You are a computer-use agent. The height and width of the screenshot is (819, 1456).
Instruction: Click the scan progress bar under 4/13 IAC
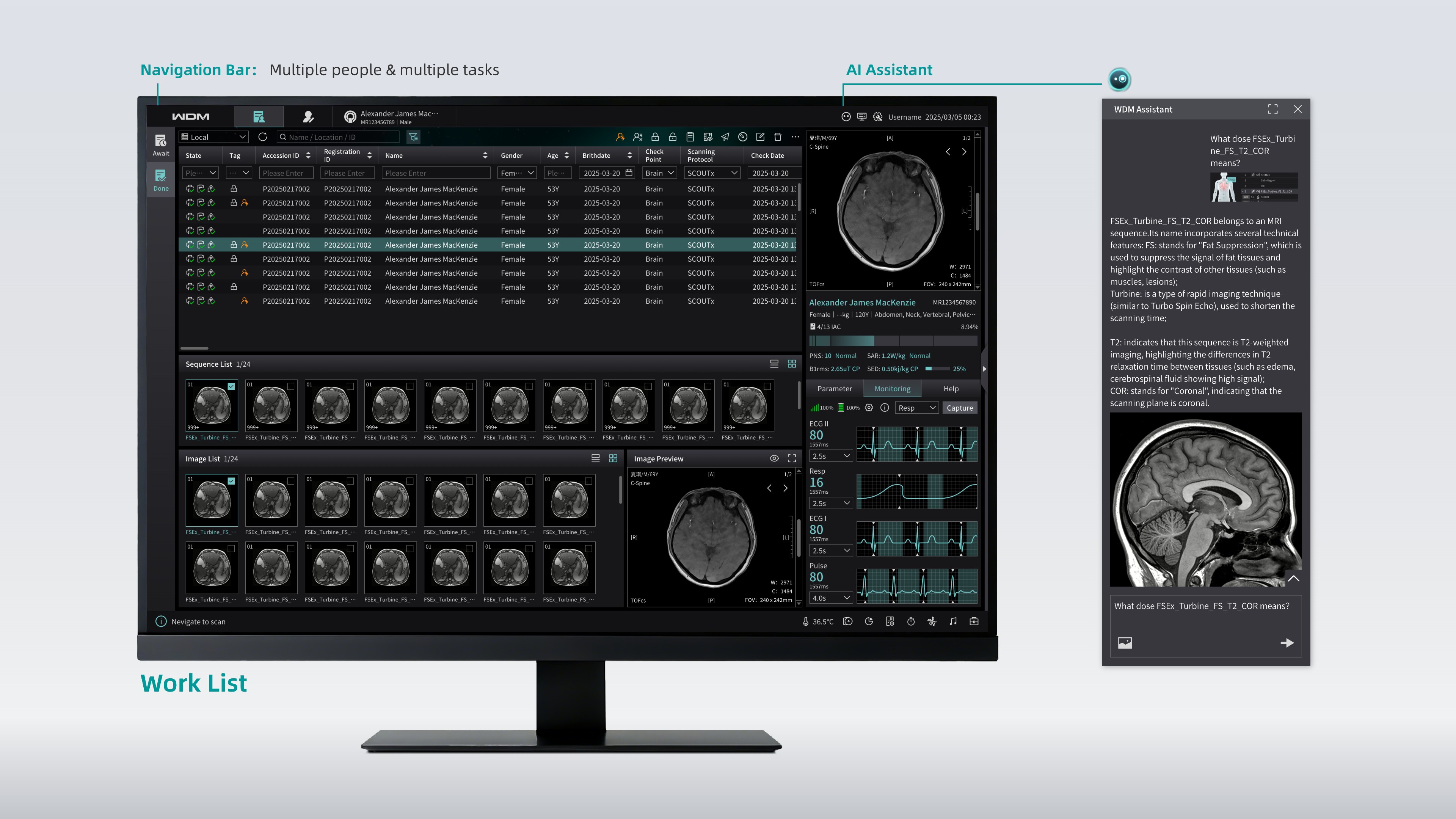click(x=893, y=341)
